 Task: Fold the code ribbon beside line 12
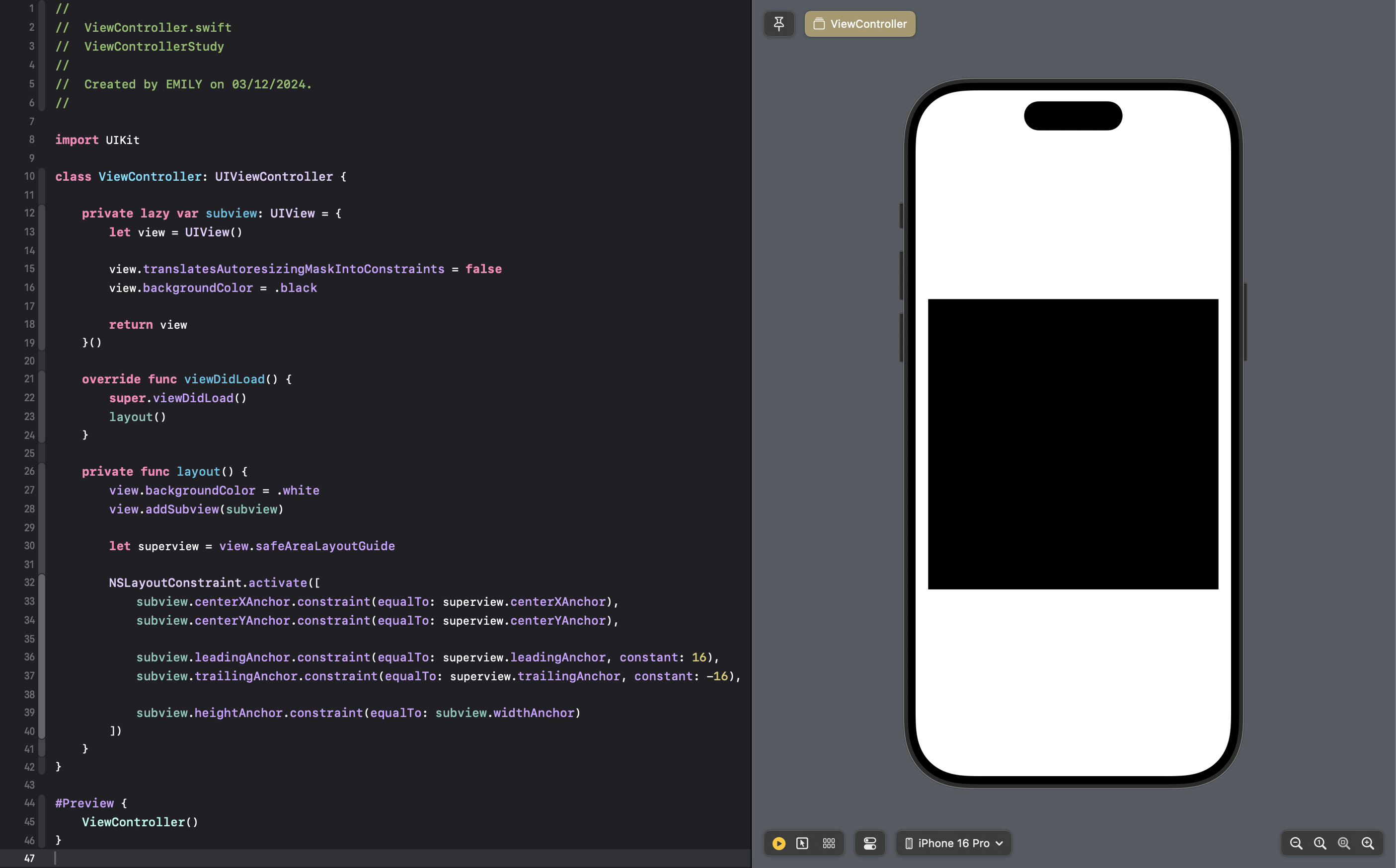click(42, 214)
